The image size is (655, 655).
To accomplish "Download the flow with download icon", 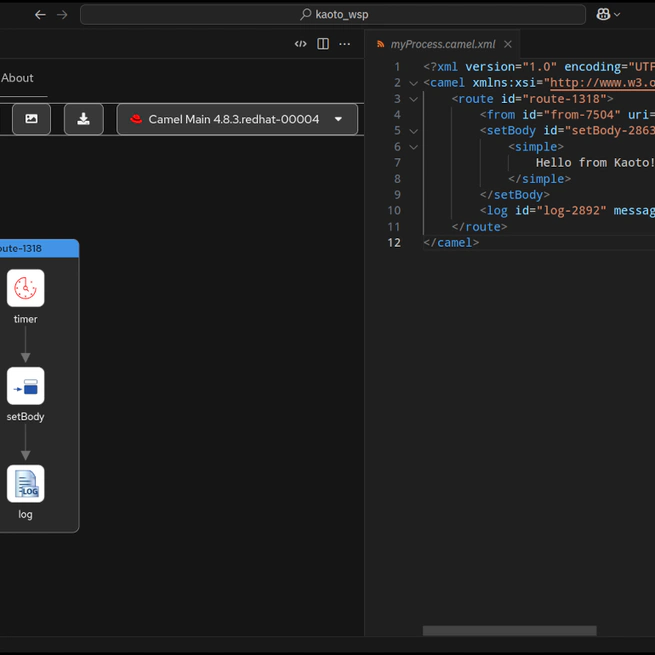I will (x=84, y=119).
